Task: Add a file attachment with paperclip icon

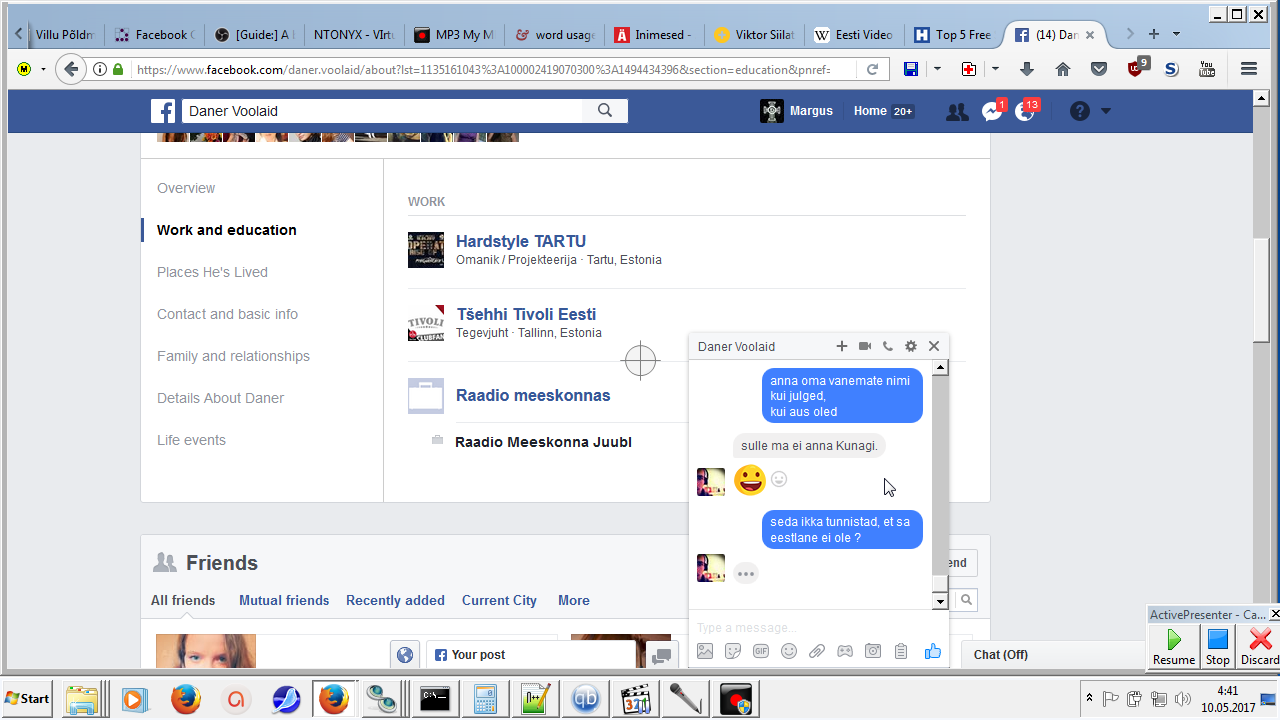Action: (x=817, y=651)
